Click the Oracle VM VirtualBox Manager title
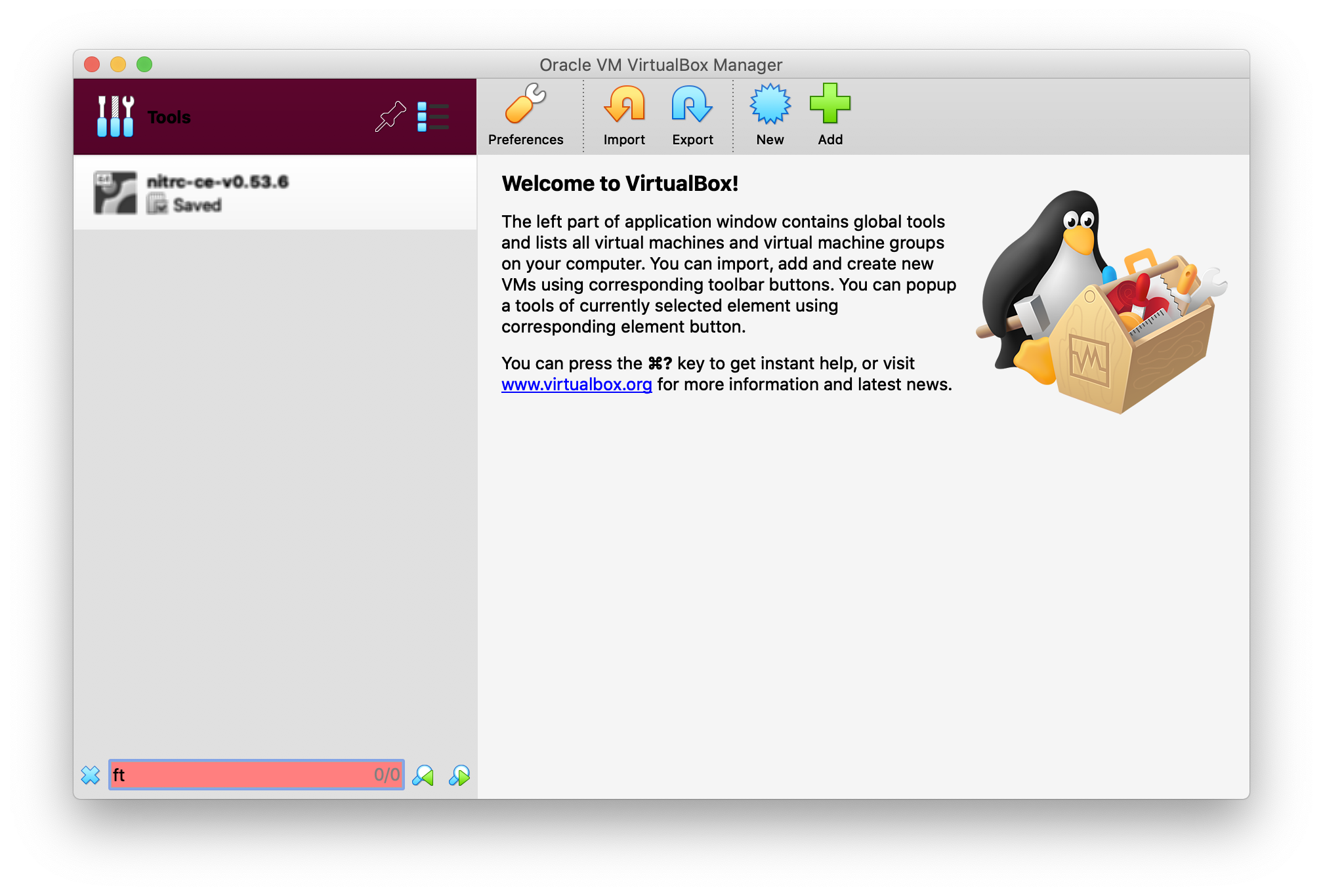 (x=661, y=65)
